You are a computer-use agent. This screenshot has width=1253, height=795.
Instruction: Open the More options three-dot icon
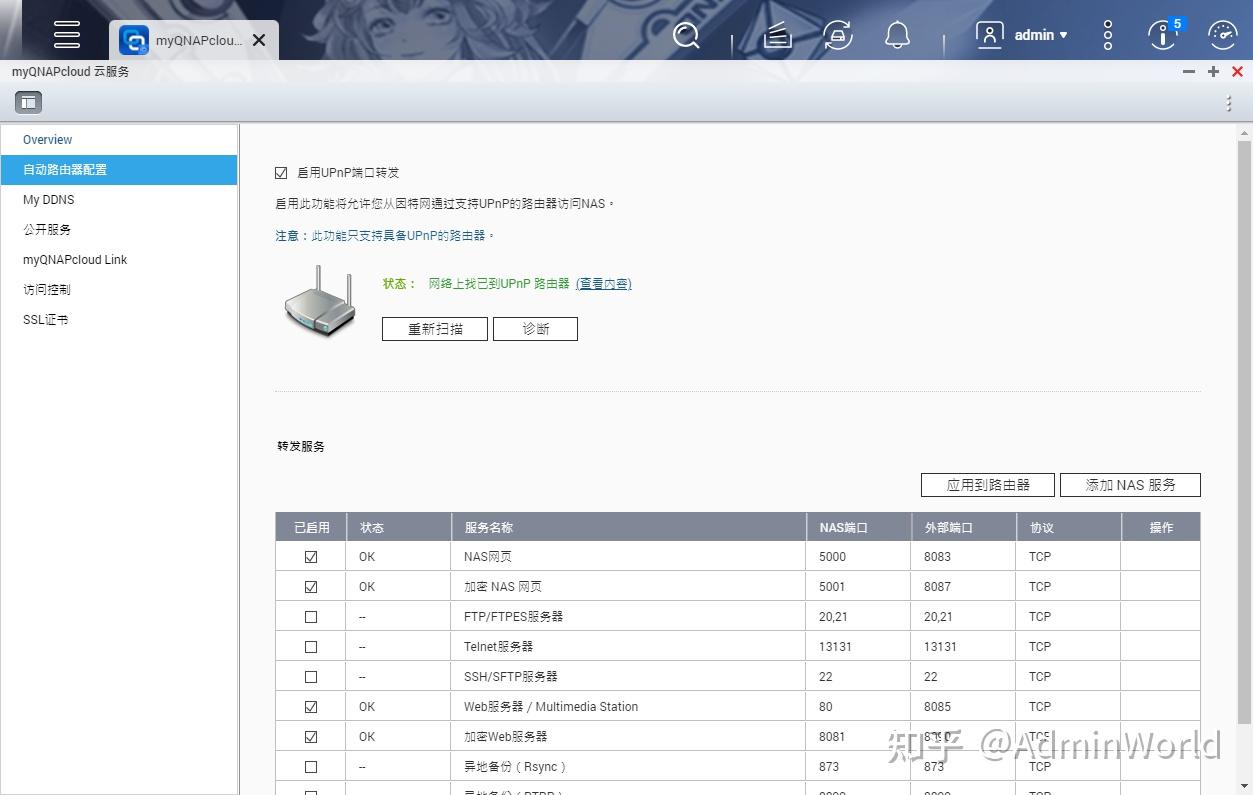point(1107,34)
